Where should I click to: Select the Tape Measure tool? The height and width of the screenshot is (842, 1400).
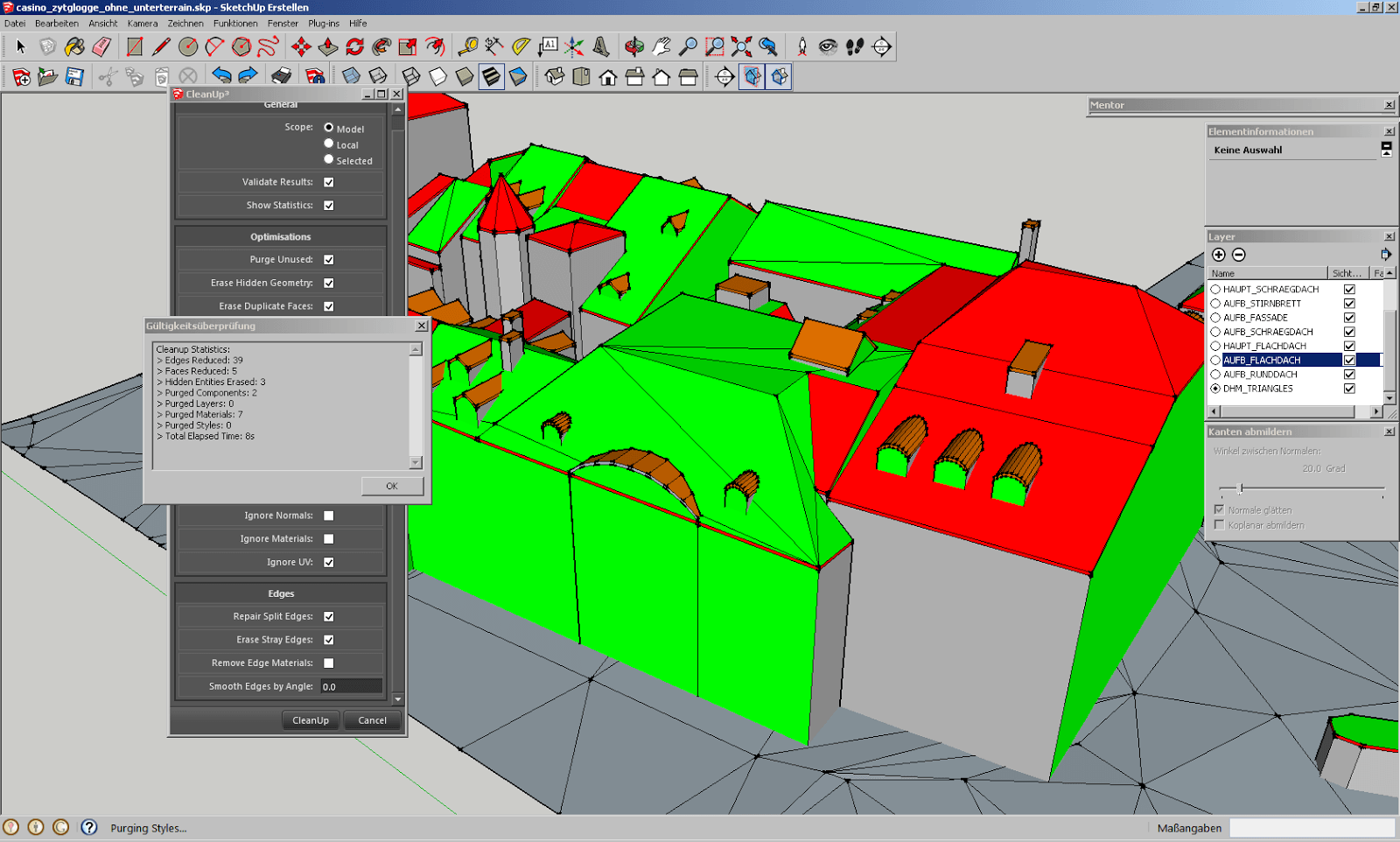468,46
